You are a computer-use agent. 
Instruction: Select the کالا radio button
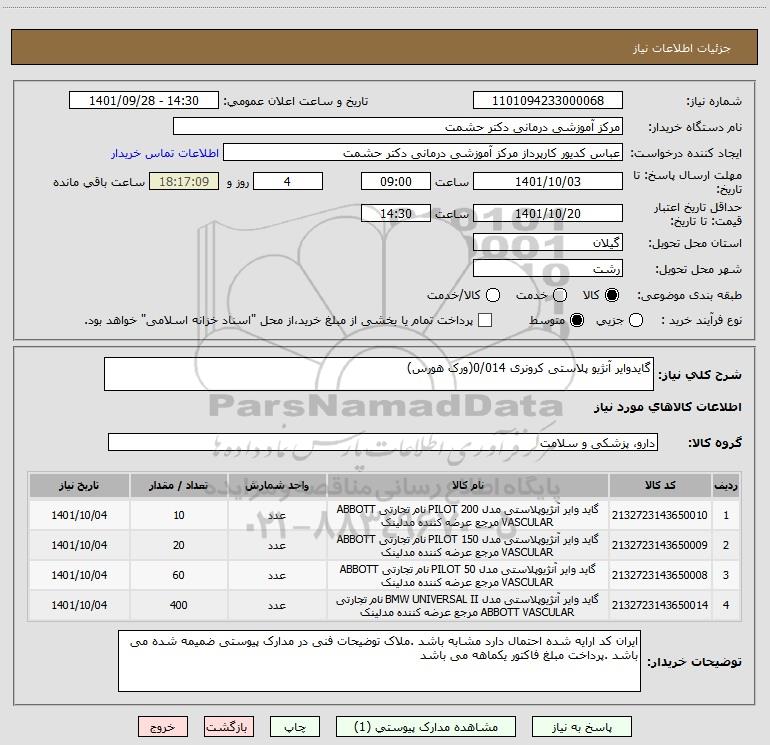(x=612, y=295)
